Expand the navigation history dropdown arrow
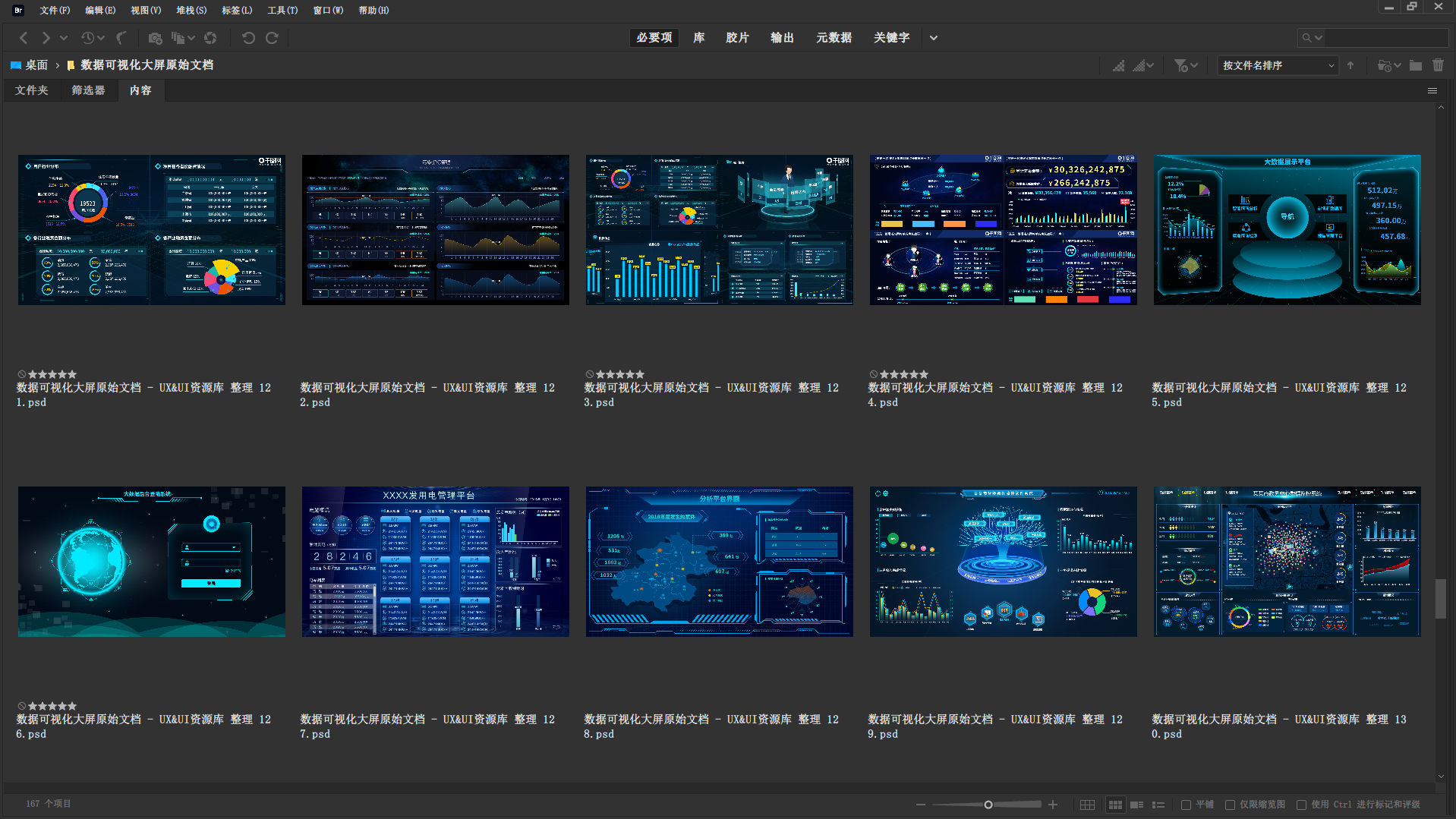 (64, 38)
